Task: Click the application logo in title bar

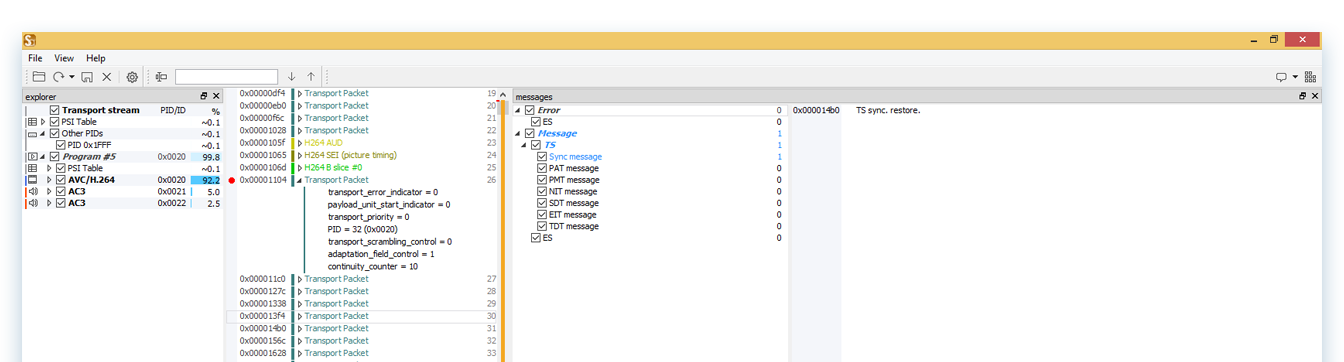Action: (x=30, y=40)
